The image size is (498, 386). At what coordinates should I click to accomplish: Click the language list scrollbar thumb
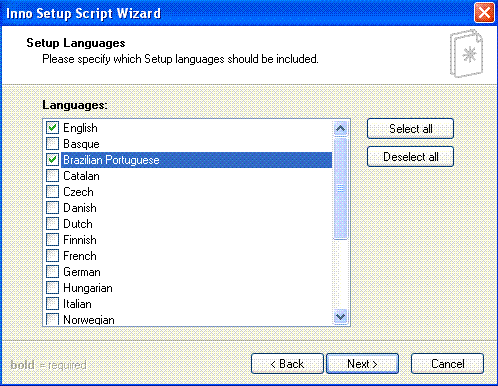340,188
